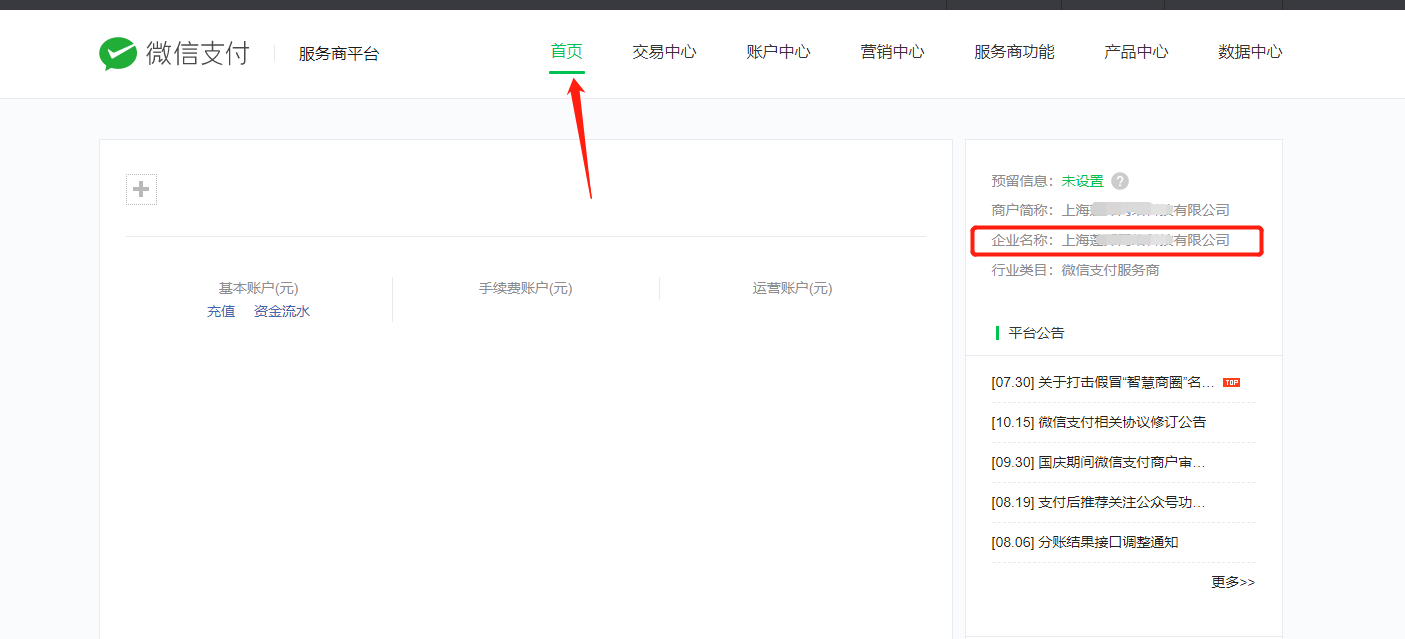Open [08.19] 支付后推荐关注公众号功 announcement
This screenshot has width=1405, height=639.
[x=1099, y=502]
